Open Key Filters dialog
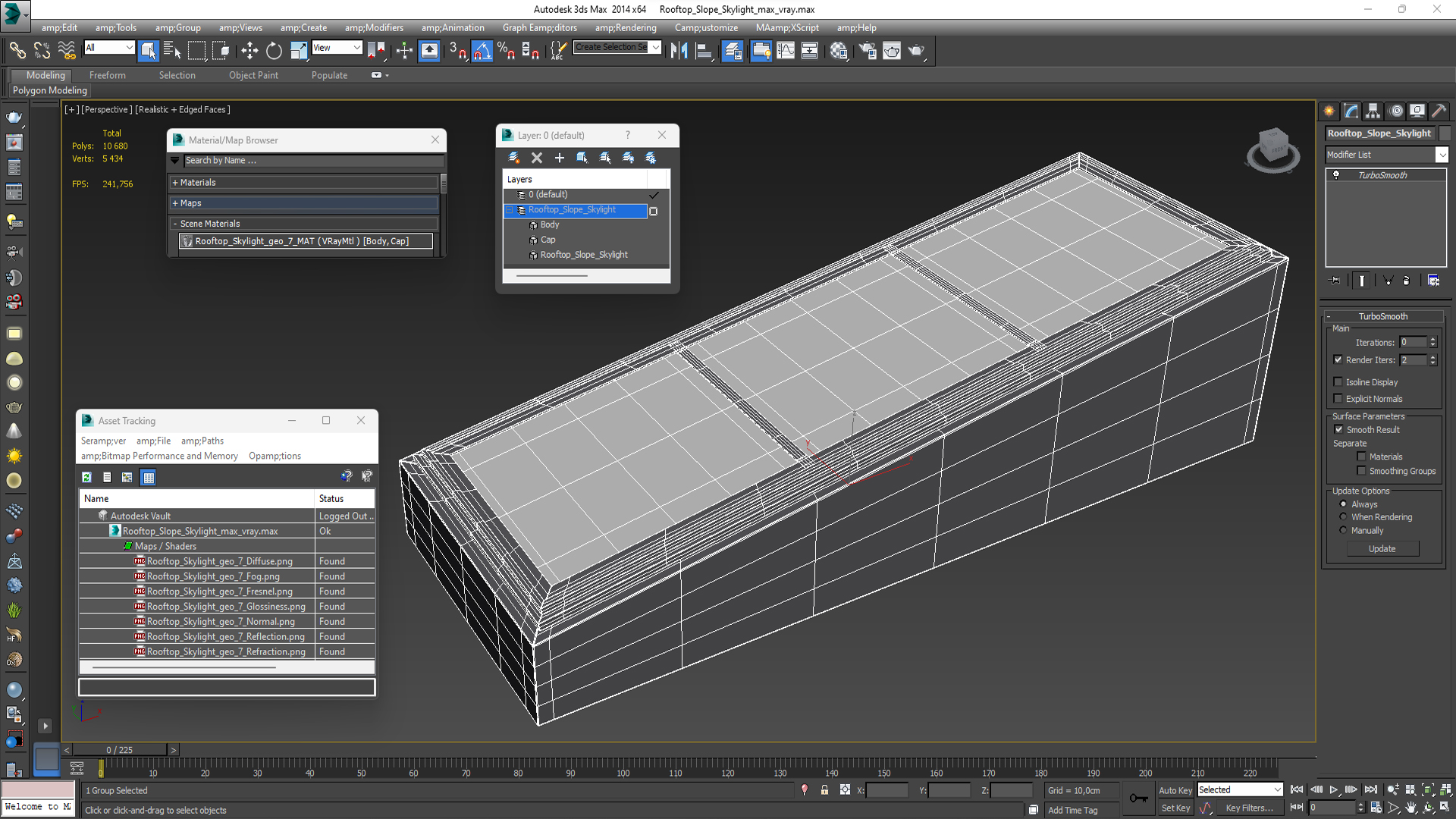Viewport: 1456px width, 819px height. (1249, 808)
